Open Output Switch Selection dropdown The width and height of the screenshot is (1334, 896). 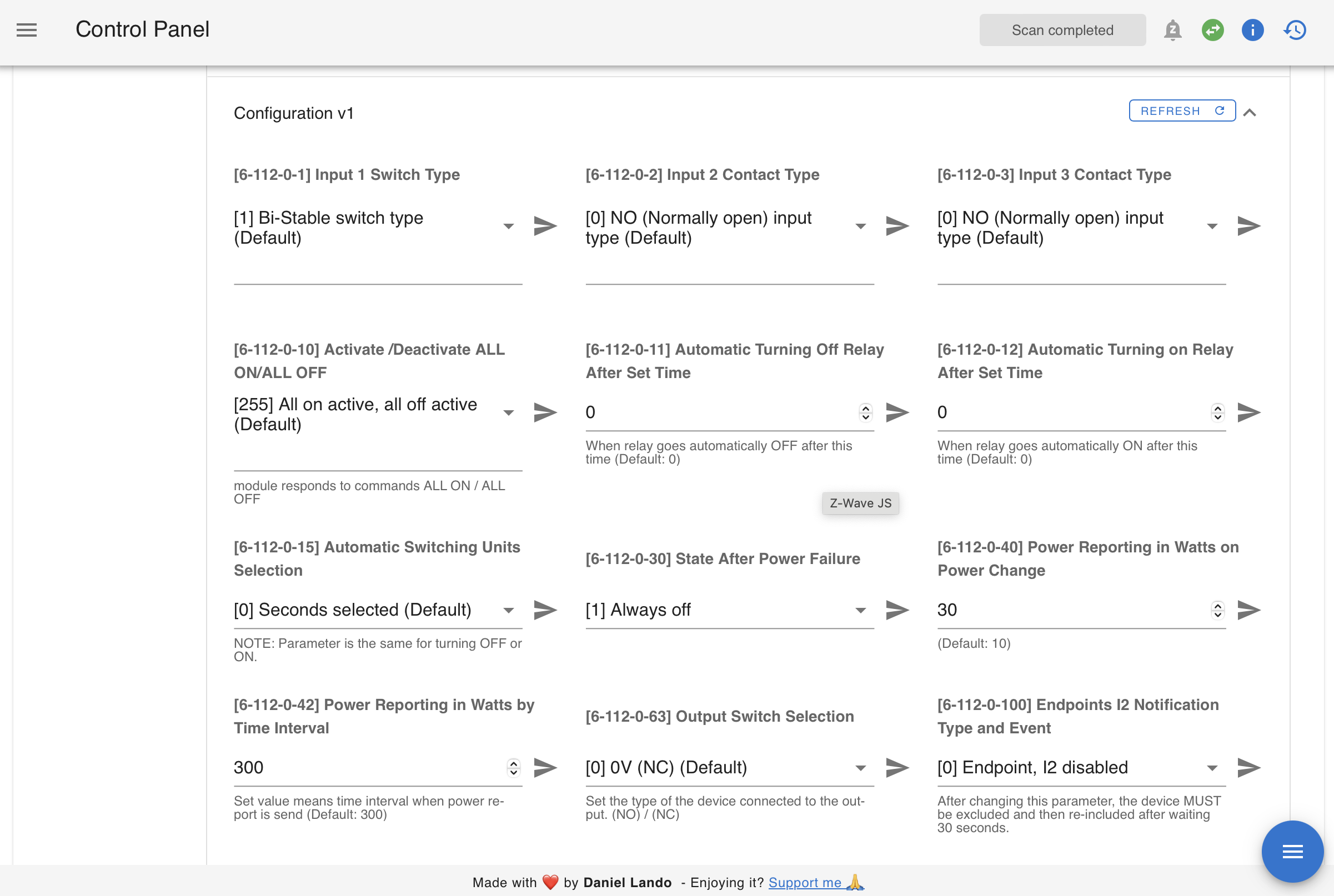pyautogui.click(x=730, y=768)
